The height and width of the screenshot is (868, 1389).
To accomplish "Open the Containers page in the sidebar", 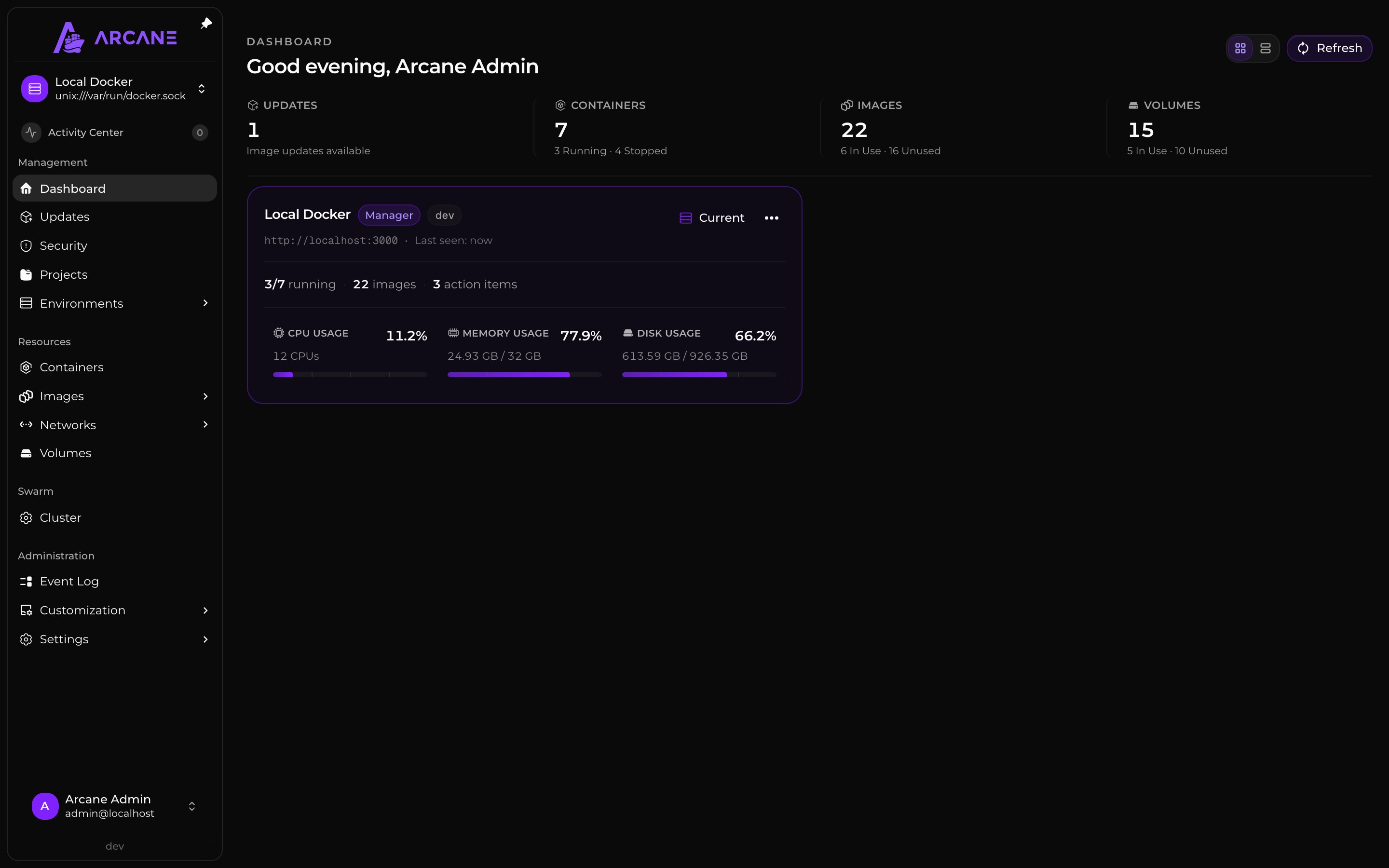I will (115, 367).
